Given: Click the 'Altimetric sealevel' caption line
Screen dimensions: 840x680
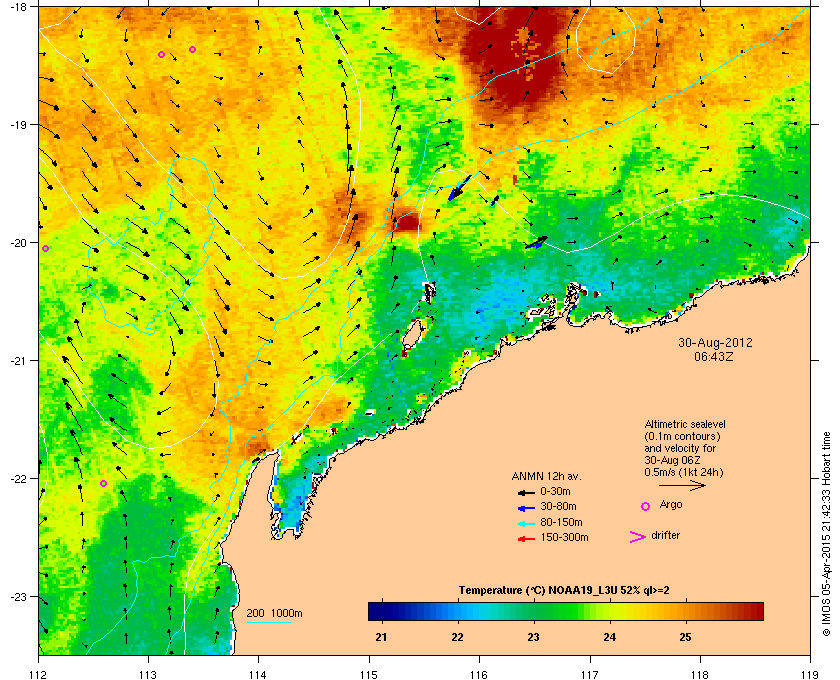Looking at the screenshot, I should tap(685, 424).
